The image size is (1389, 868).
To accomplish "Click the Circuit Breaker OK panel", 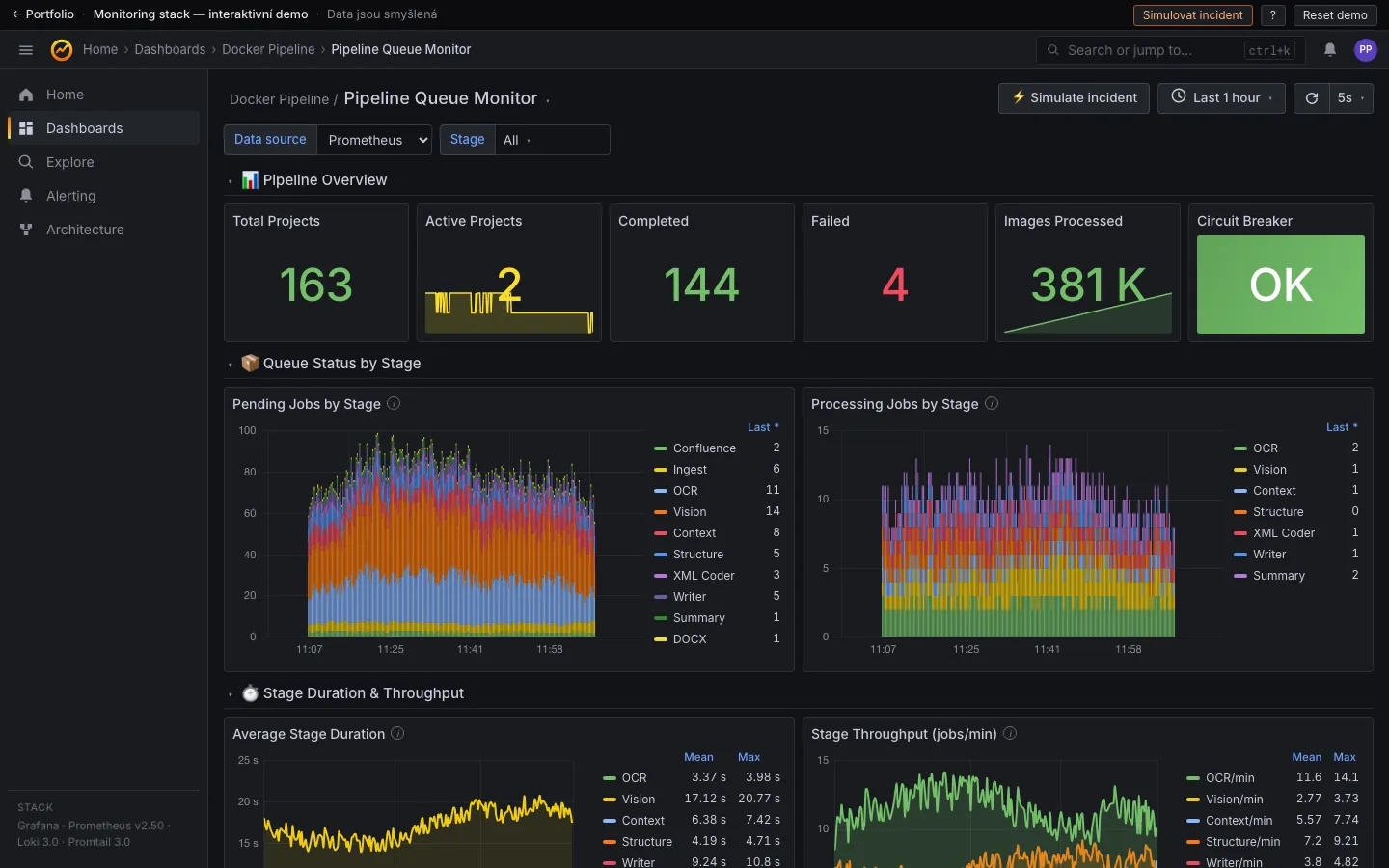I will [x=1280, y=285].
